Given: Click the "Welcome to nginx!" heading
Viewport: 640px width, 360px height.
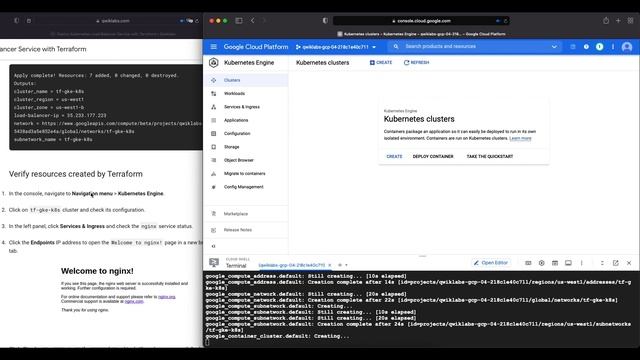Looking at the screenshot, I should click(97, 271).
